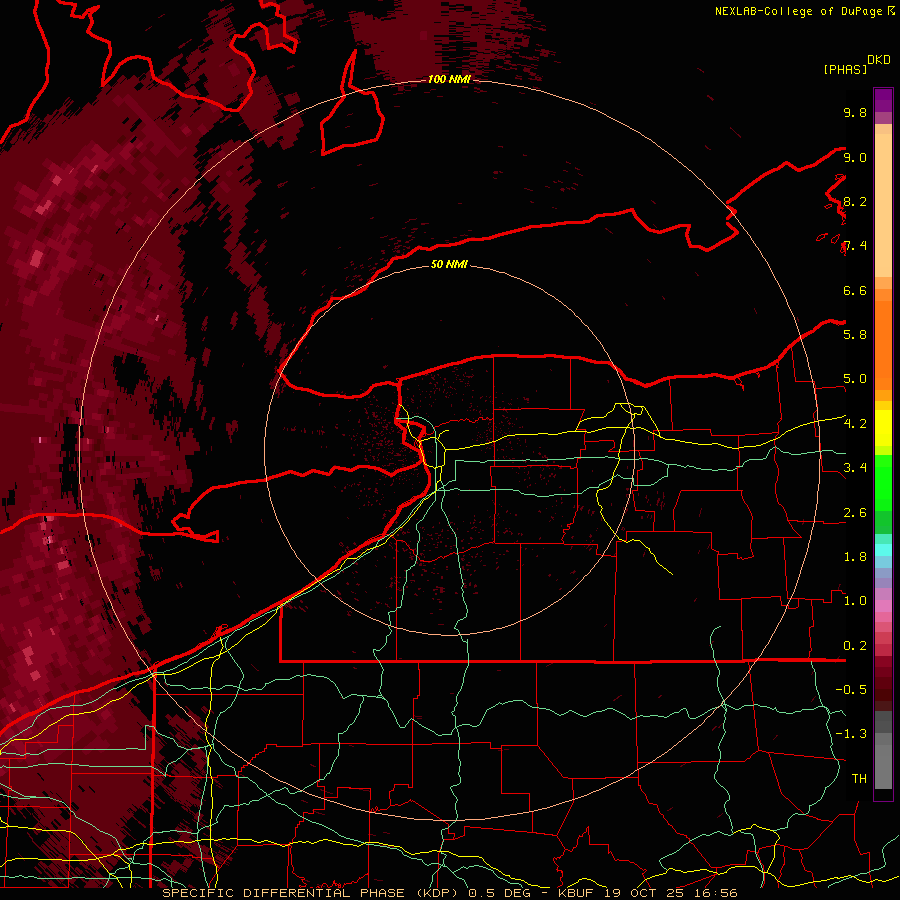Click the purple segment atop the color bar
Screen dimensions: 900x900
pos(883,100)
